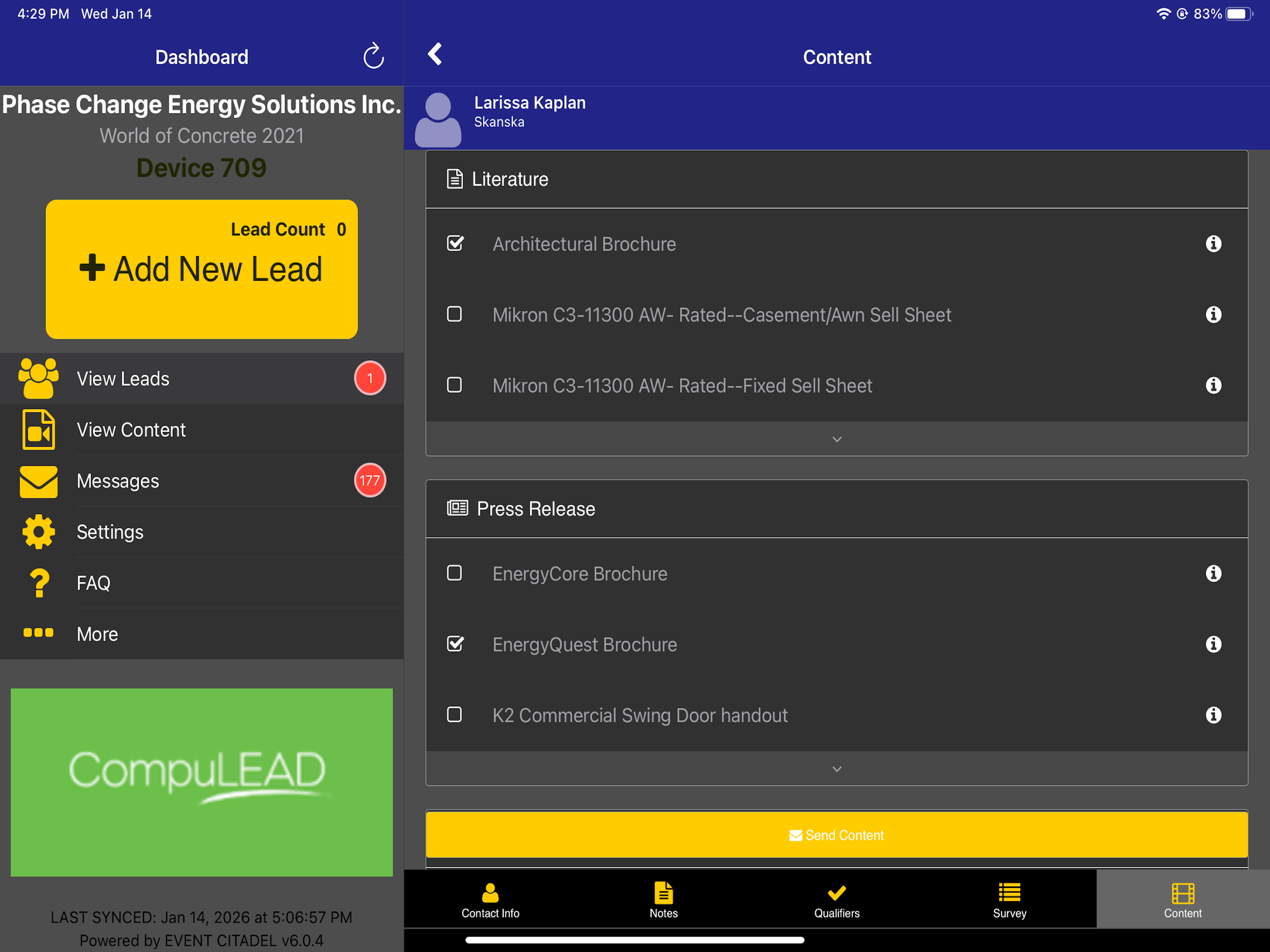Refresh the Dashboard with the reload icon
The height and width of the screenshot is (952, 1270).
pos(373,56)
